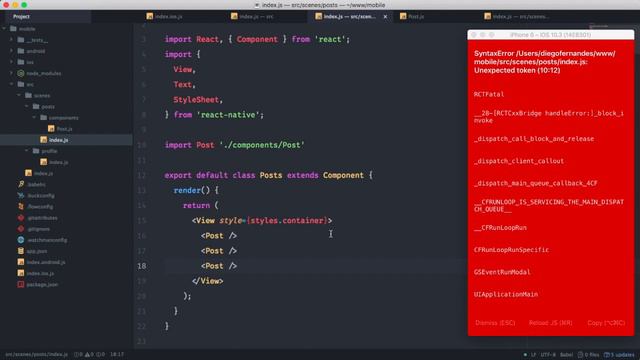
Task: Collapse the posts folder arrow
Action: pos(27,106)
